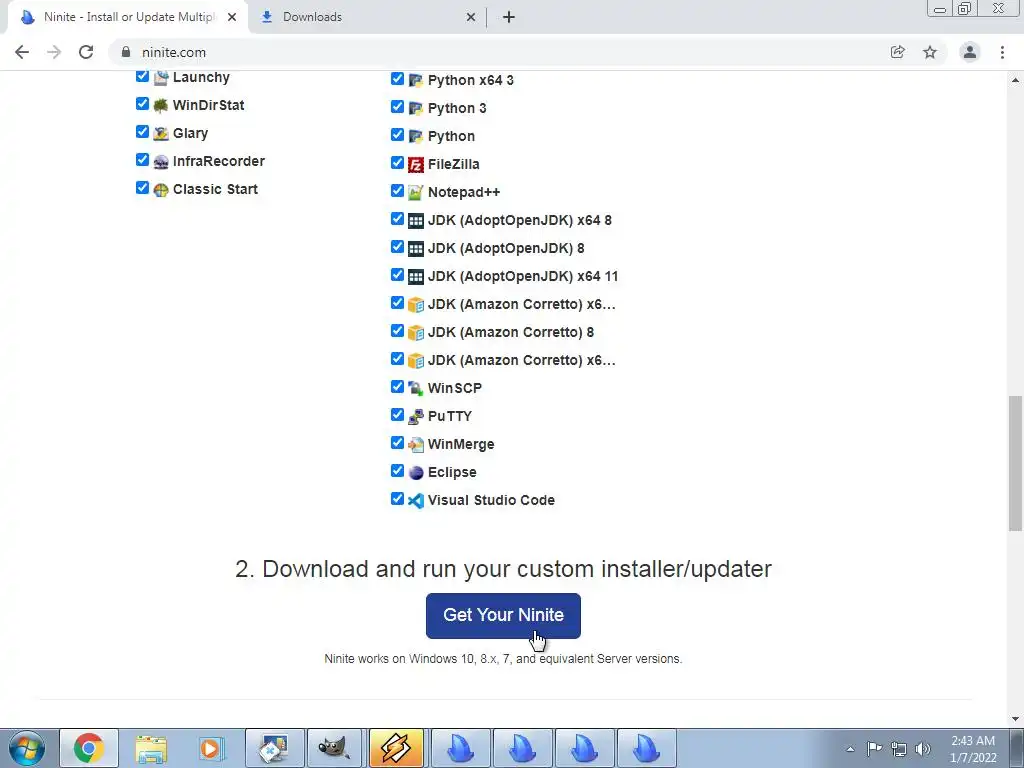Uncheck the JDK (AdoptOpenJDK) x64 11 checkbox
Screen dimensions: 1024x768
[x=397, y=275]
